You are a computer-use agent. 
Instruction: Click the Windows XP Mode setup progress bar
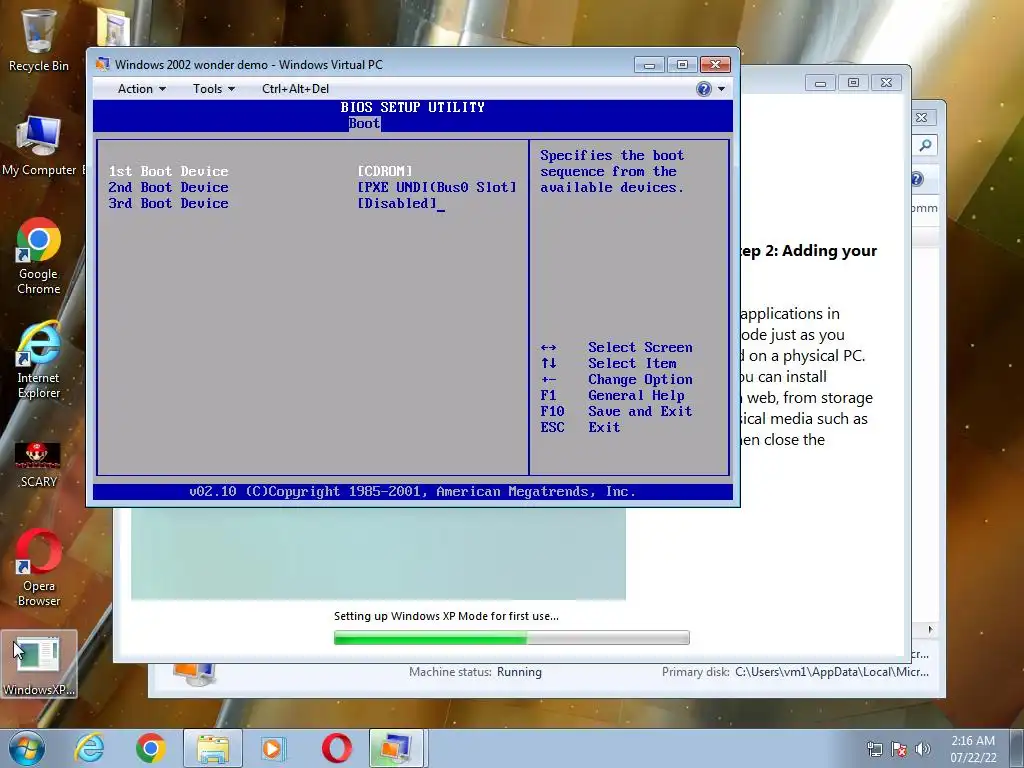click(x=511, y=637)
